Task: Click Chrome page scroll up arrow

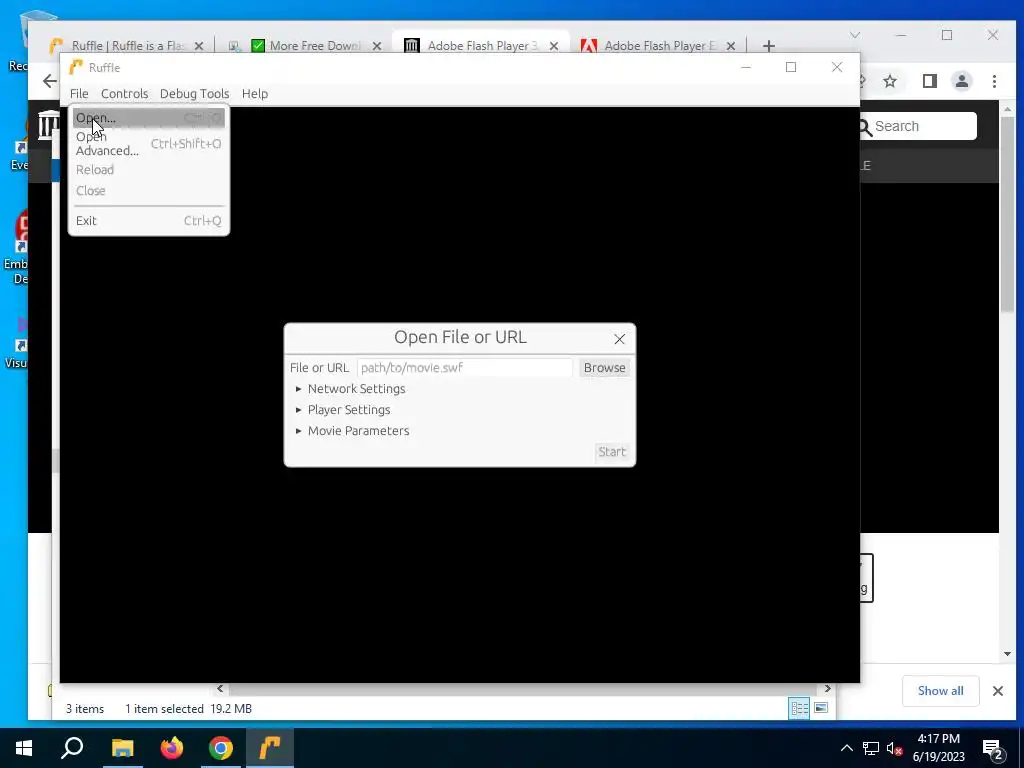Action: tap(1007, 110)
